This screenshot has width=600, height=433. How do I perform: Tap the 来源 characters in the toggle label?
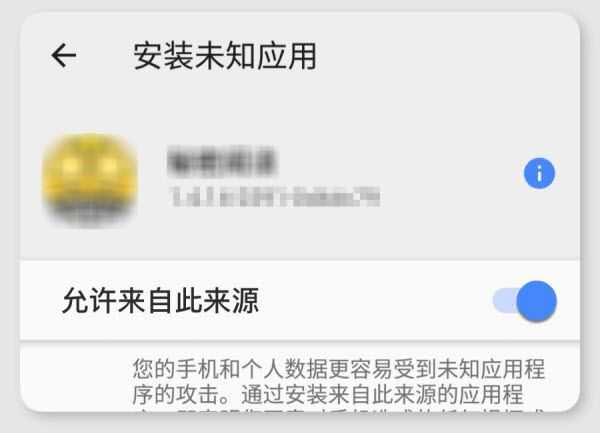(x=231, y=301)
